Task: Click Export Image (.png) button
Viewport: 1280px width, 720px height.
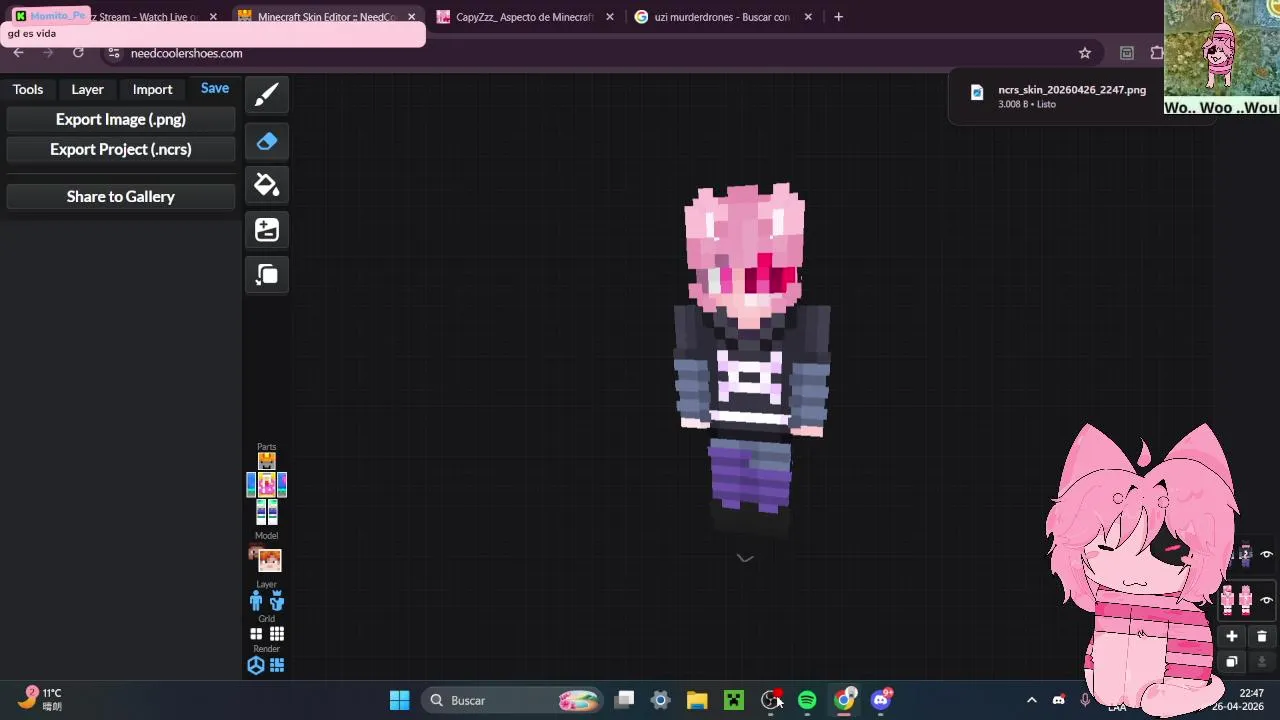Action: 121,119
